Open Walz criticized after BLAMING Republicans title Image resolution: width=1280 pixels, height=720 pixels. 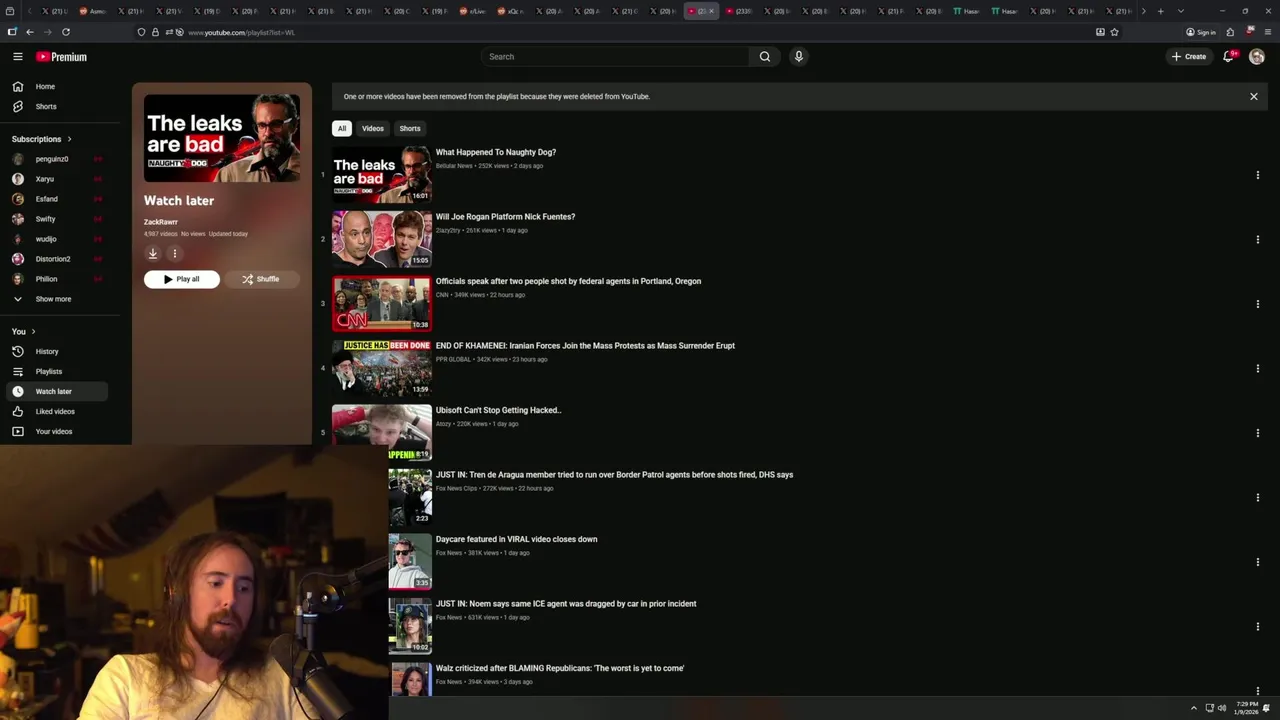point(560,668)
